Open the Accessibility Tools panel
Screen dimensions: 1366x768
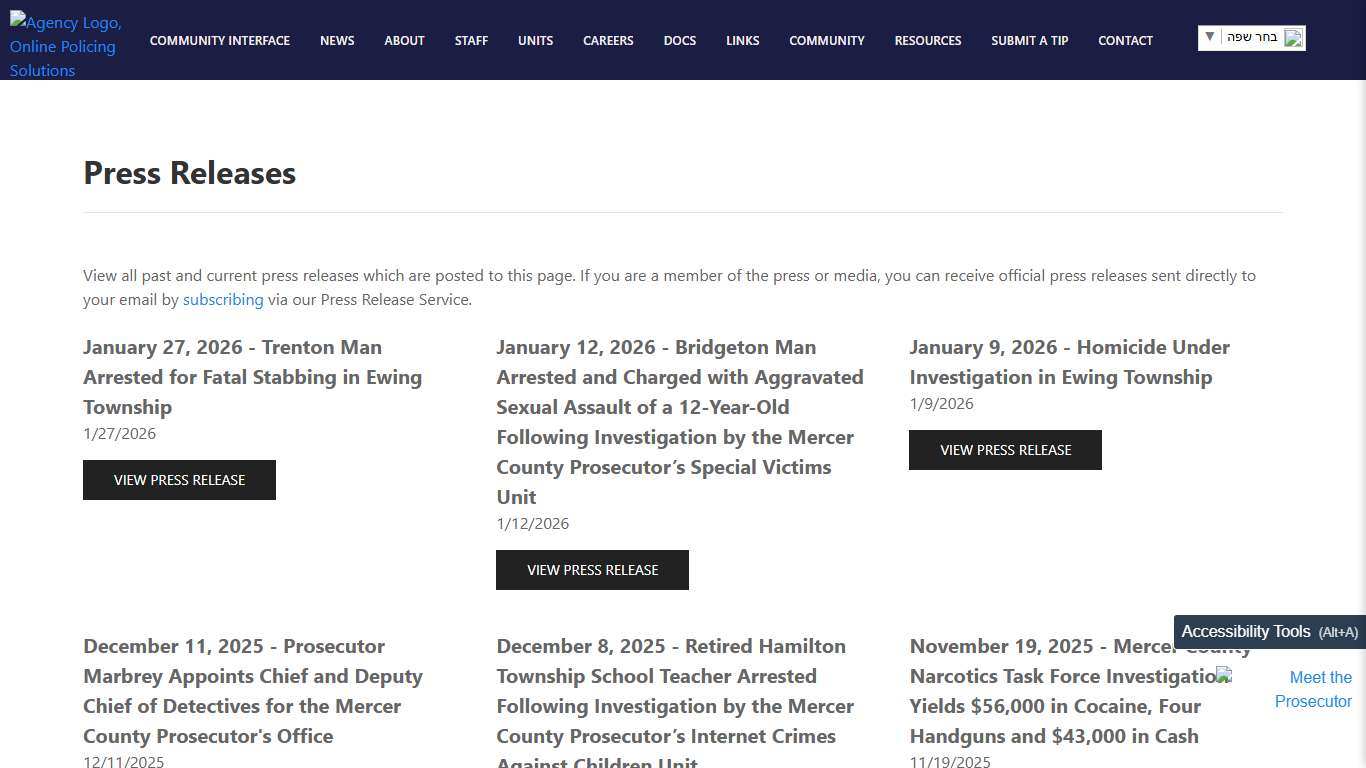(x=1267, y=631)
